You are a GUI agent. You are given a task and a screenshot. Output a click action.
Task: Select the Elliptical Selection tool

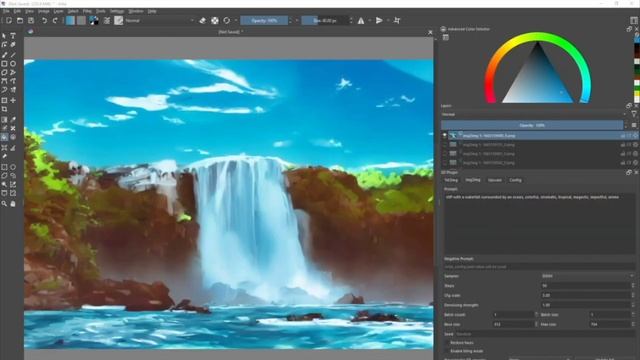pos(13,167)
